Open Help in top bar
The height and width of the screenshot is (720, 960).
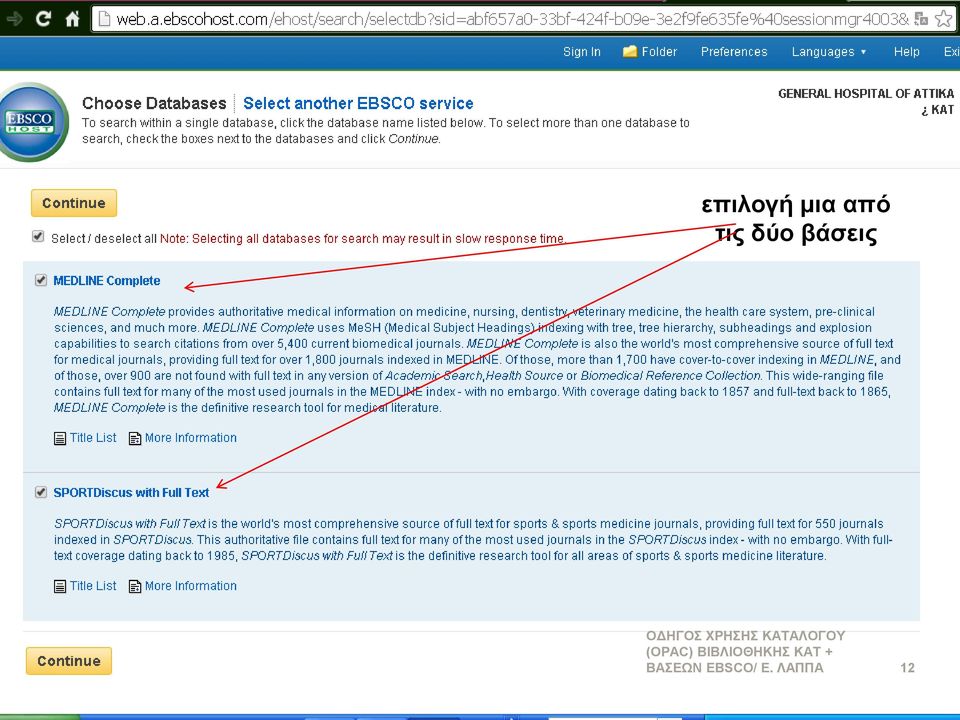[907, 52]
